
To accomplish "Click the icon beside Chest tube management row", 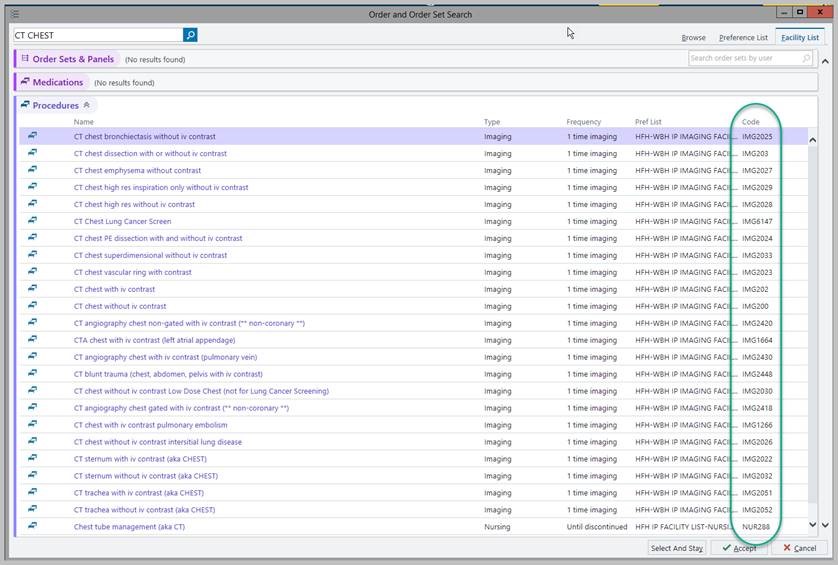I will click(32, 527).
